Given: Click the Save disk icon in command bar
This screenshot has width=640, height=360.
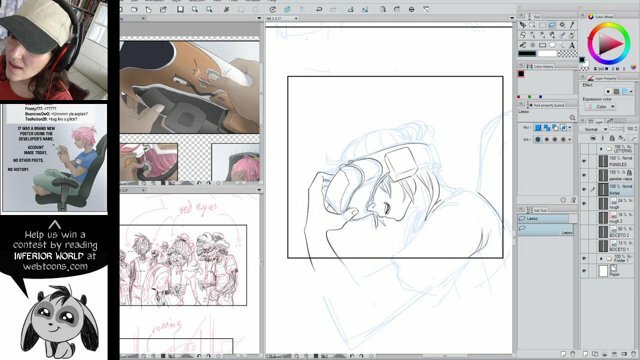Looking at the screenshot, I should [180, 9].
